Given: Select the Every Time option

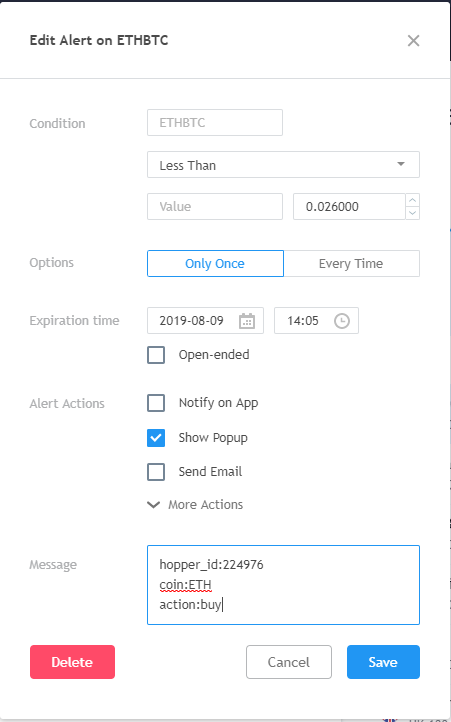Looking at the screenshot, I should coord(351,263).
